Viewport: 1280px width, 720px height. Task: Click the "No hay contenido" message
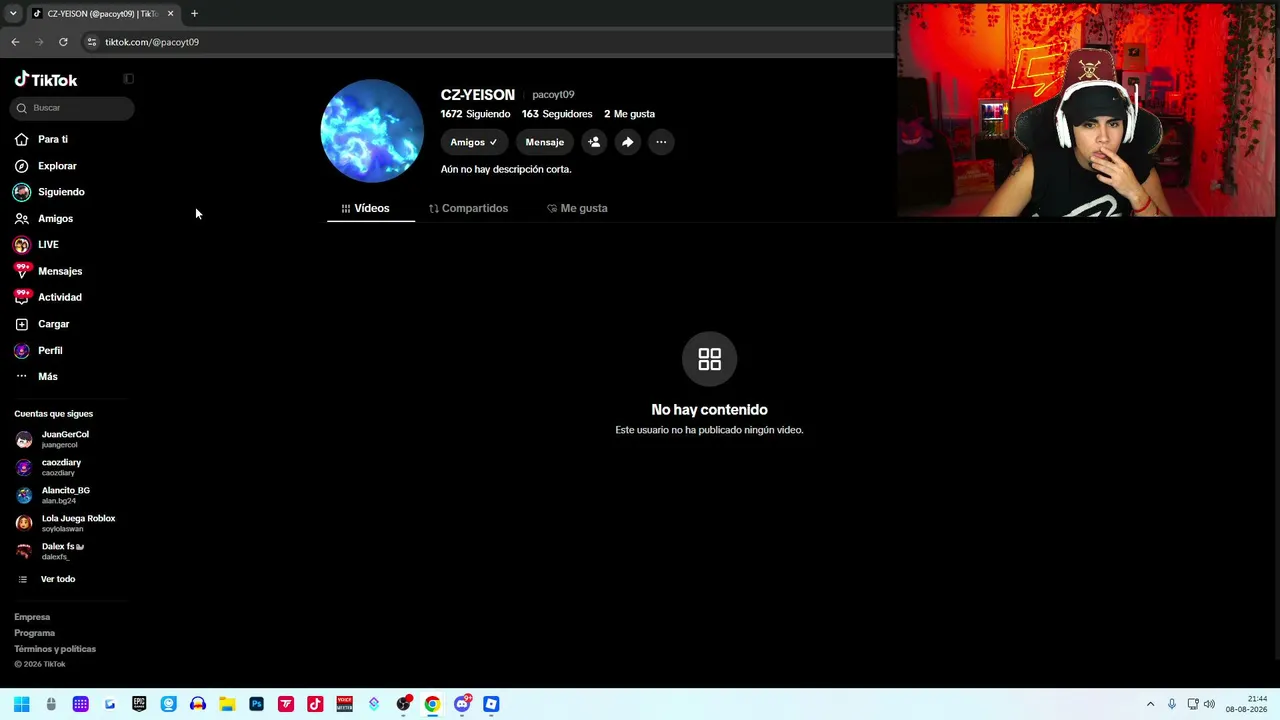coord(709,410)
